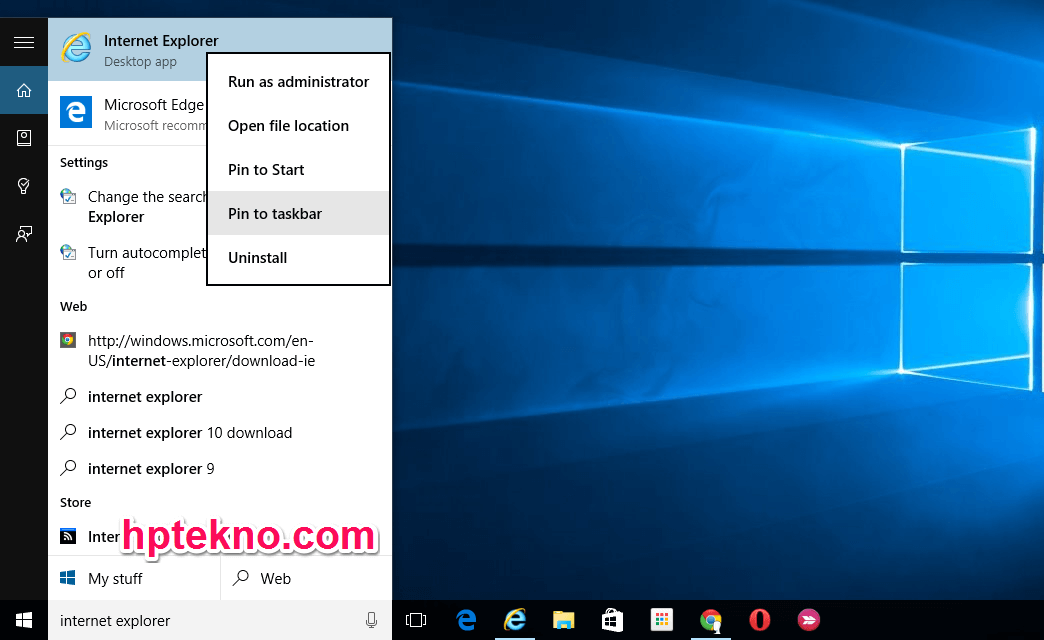Screen dimensions: 1044x640
Task: Click the Chrome icon next to web link
Action: (68, 340)
